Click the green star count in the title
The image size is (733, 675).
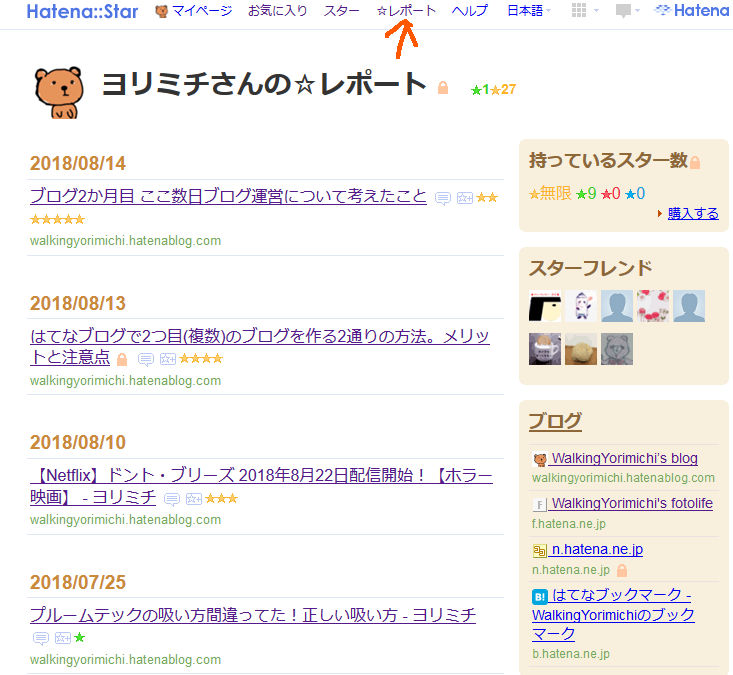480,89
